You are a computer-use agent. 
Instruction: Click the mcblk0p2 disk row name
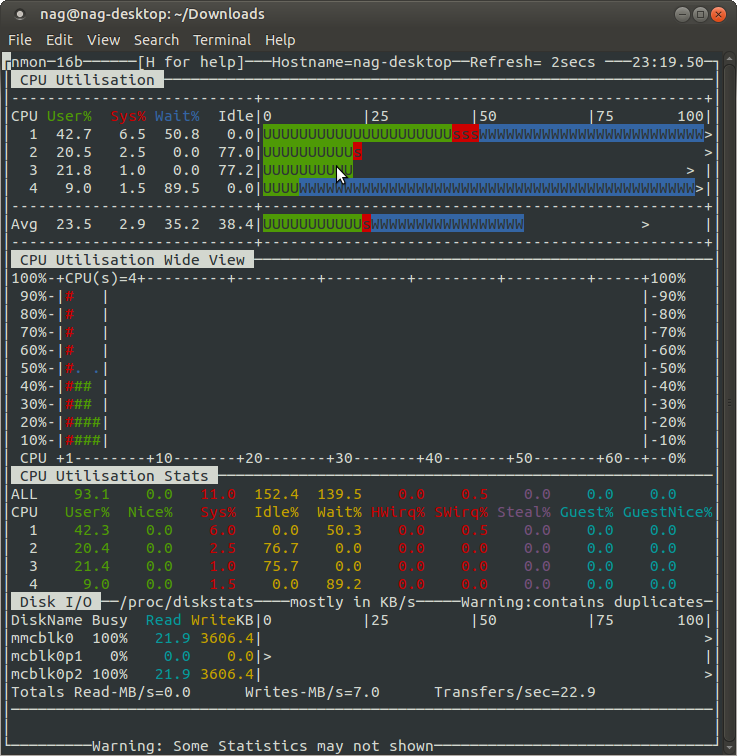click(47, 675)
